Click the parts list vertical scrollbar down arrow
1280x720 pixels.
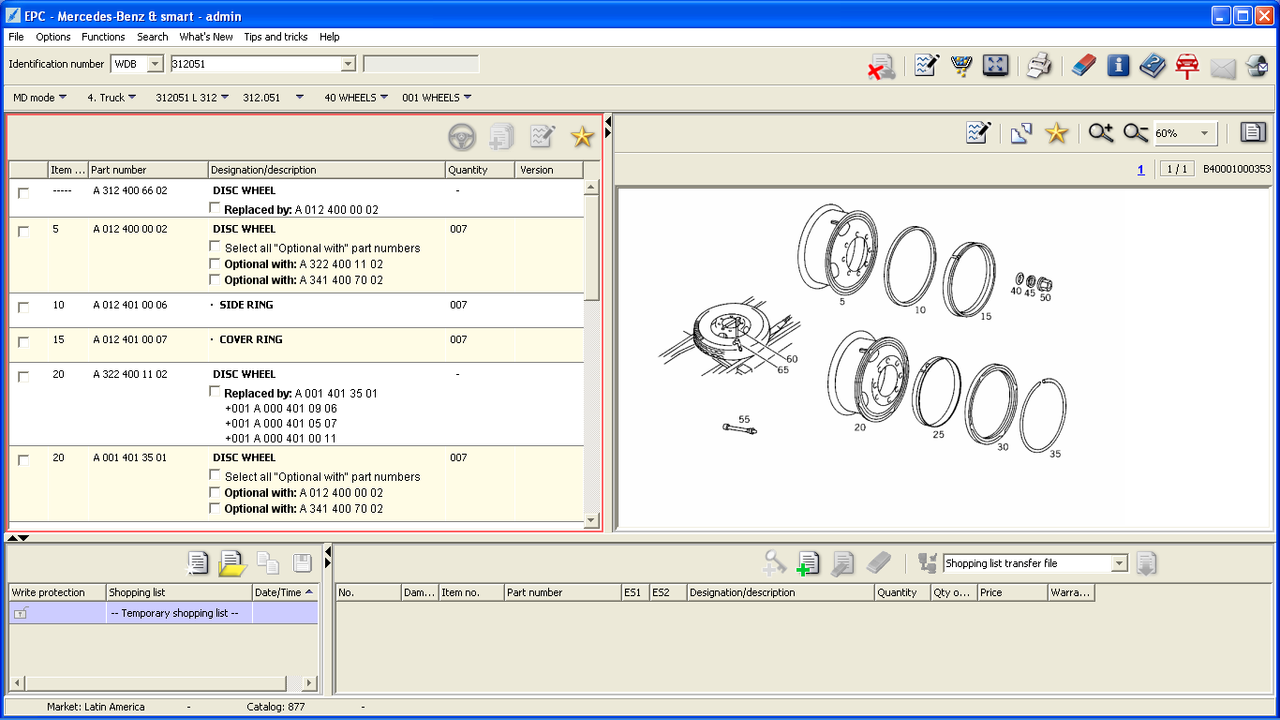pyautogui.click(x=591, y=519)
